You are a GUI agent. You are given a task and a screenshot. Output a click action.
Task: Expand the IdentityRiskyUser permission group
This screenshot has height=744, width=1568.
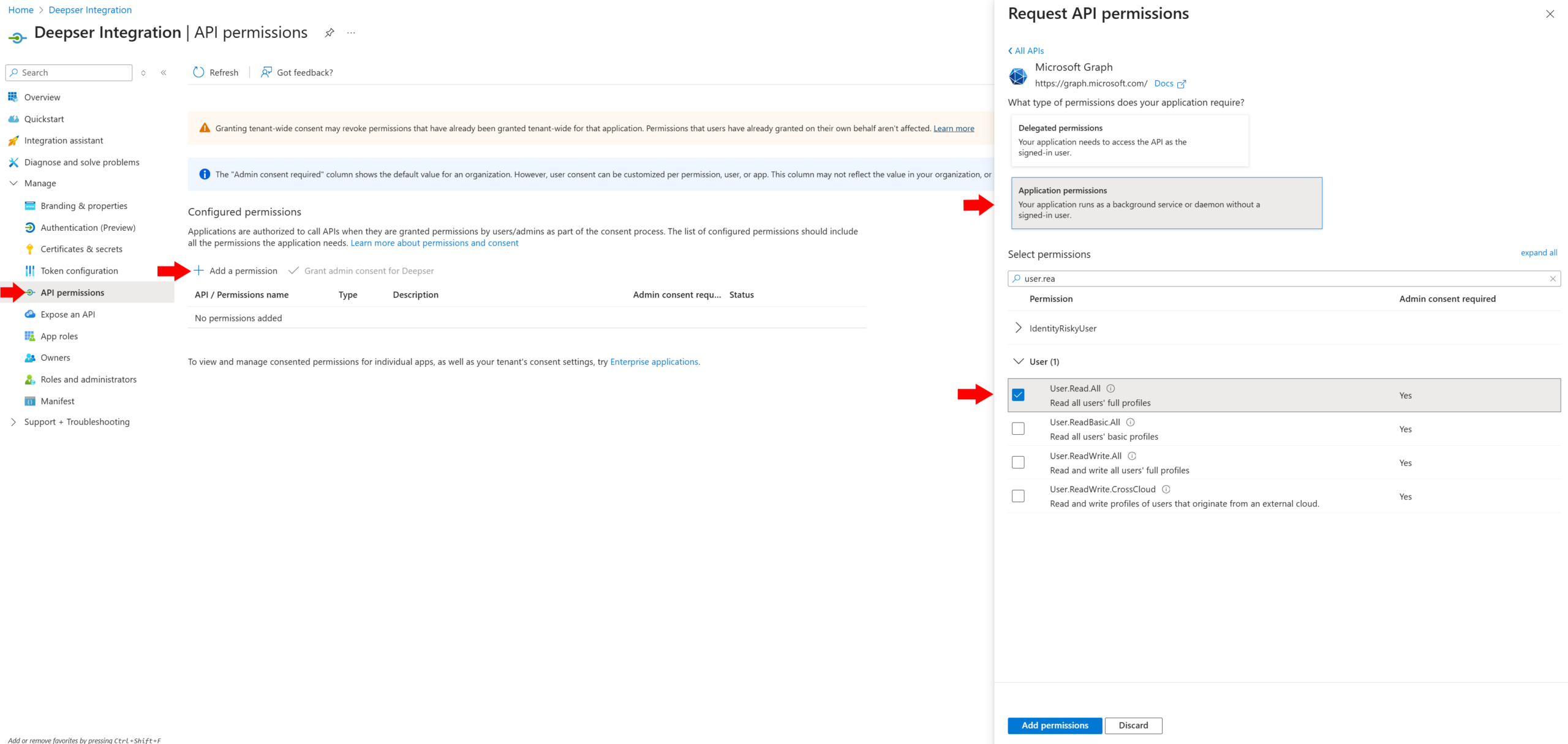[x=1018, y=328]
